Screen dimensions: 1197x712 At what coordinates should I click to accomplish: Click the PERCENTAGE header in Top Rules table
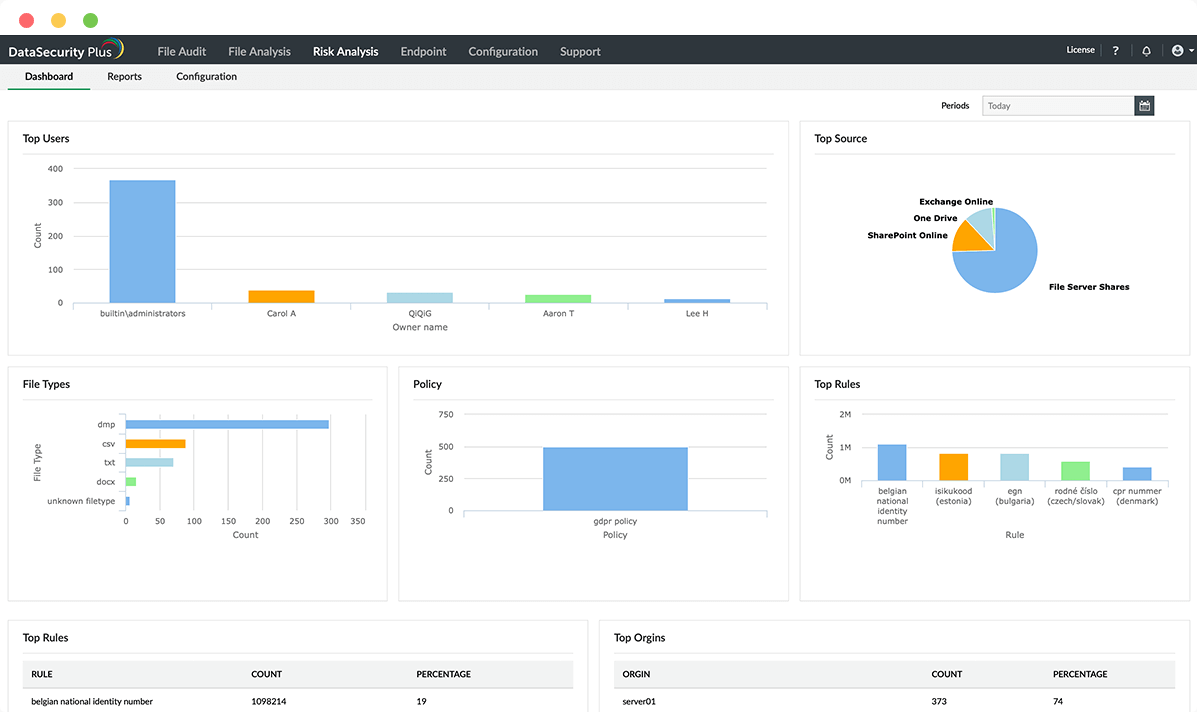click(444, 674)
